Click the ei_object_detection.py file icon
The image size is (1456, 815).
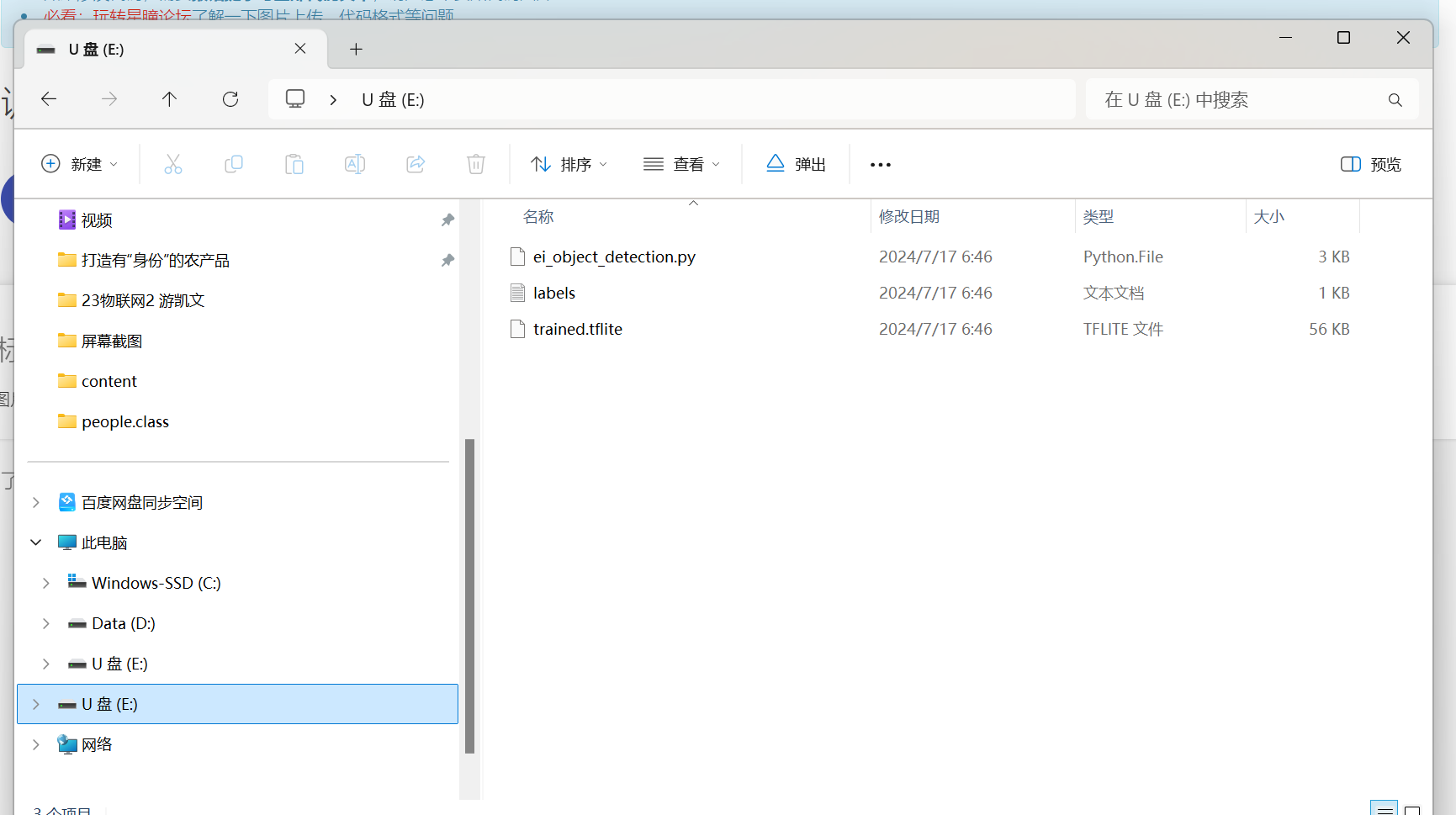point(518,257)
